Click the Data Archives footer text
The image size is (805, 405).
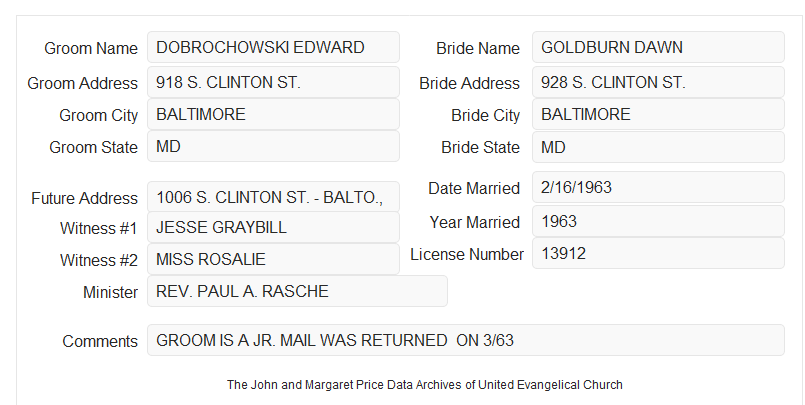(425, 385)
